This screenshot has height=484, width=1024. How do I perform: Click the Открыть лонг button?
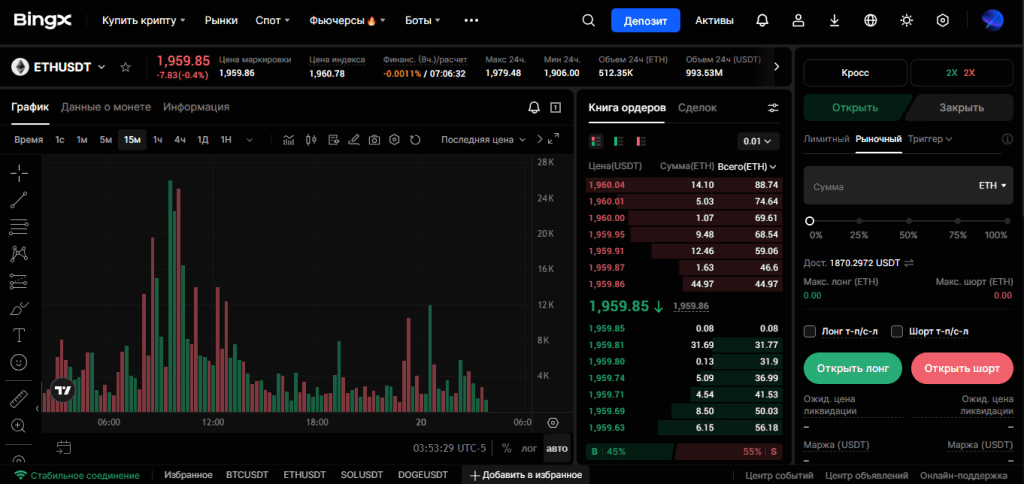(x=852, y=368)
